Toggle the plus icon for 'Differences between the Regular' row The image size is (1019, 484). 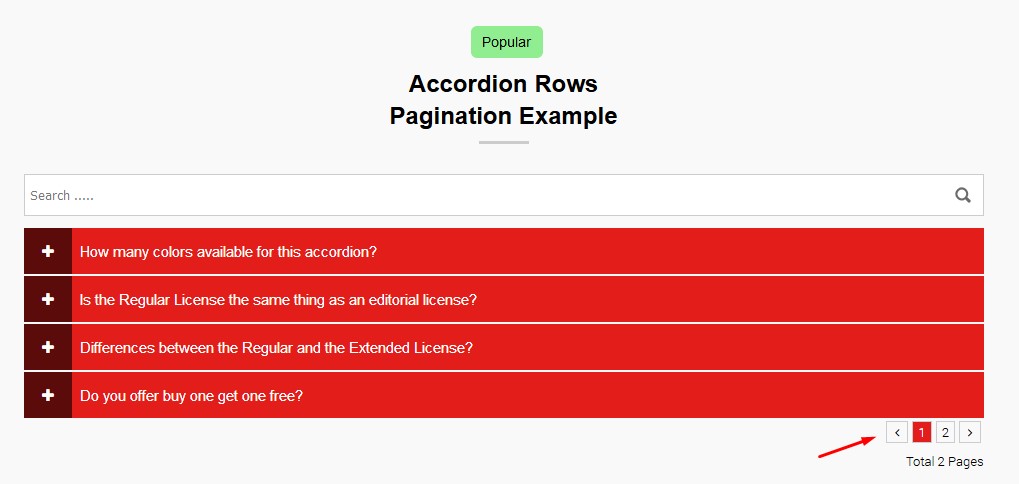point(48,347)
